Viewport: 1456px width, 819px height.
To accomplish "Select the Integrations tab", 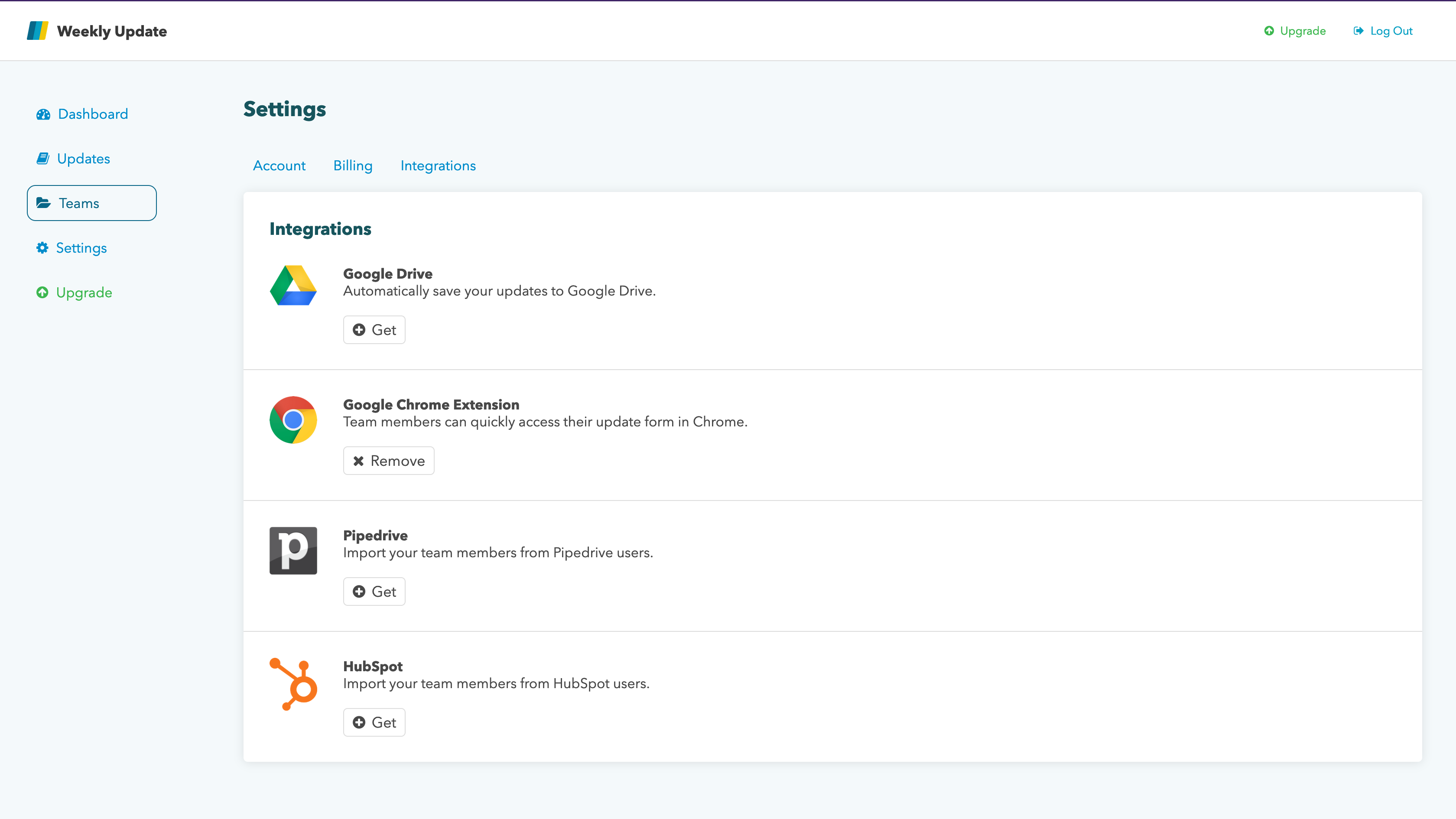I will 438,166.
